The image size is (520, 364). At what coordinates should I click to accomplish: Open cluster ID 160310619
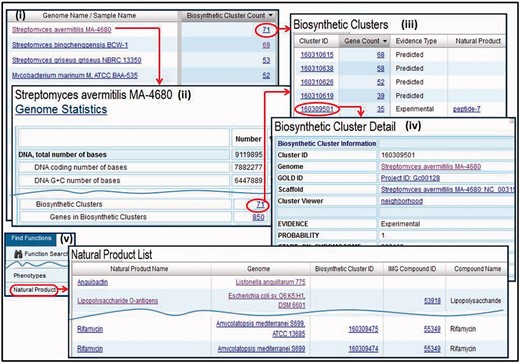click(317, 96)
